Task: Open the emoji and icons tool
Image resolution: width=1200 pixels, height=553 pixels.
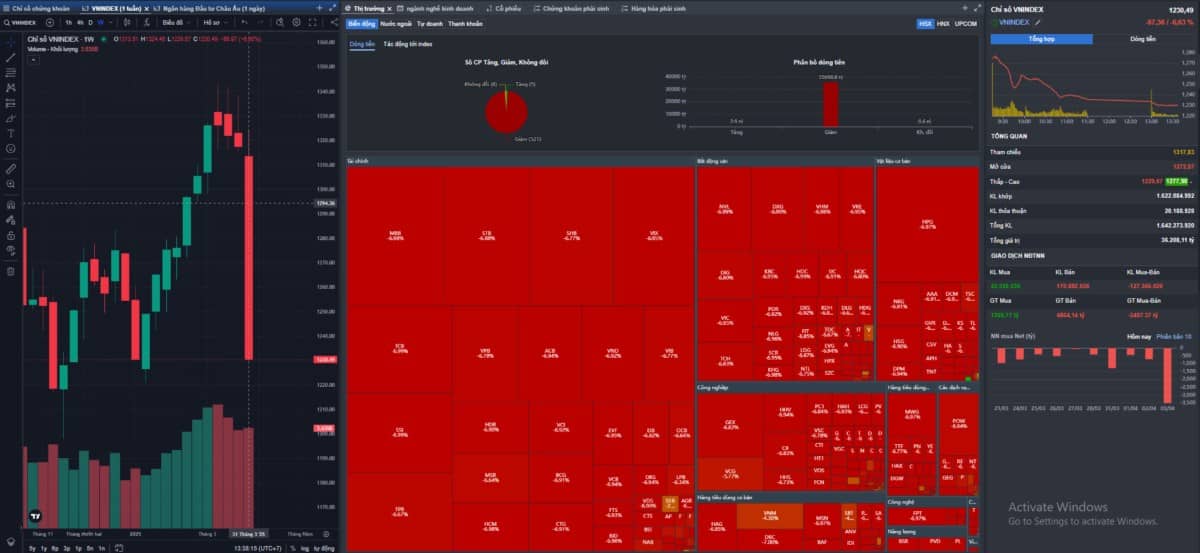Action: tap(11, 148)
